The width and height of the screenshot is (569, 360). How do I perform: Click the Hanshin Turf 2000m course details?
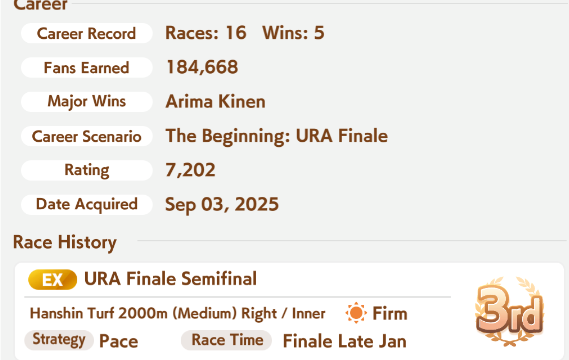177,314
